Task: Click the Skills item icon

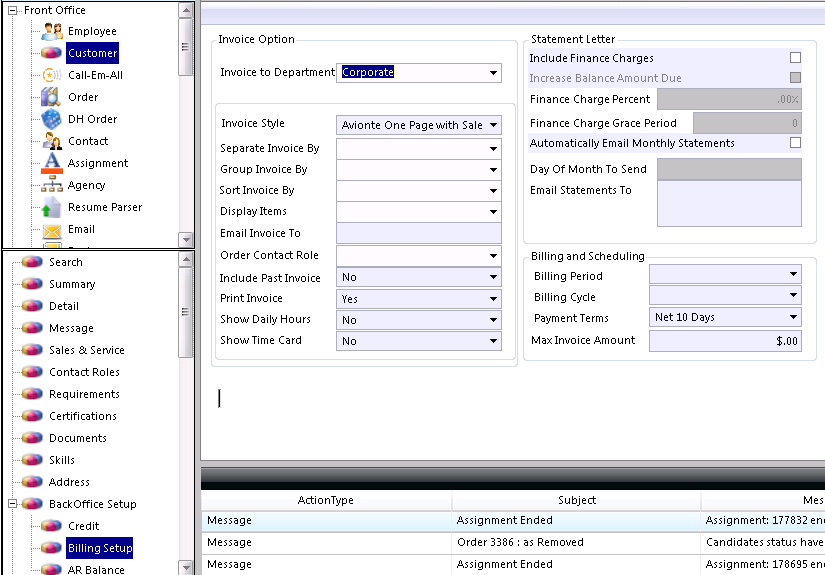Action: (32, 460)
